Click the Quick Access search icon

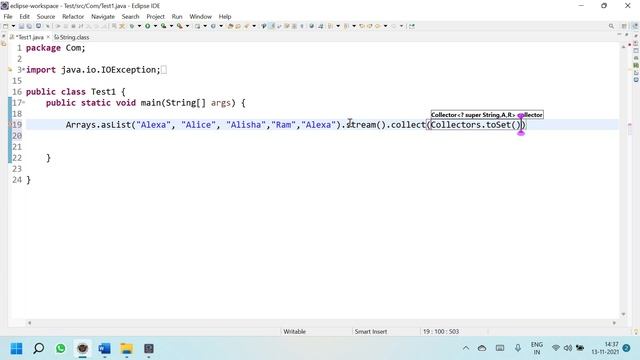(x=611, y=26)
